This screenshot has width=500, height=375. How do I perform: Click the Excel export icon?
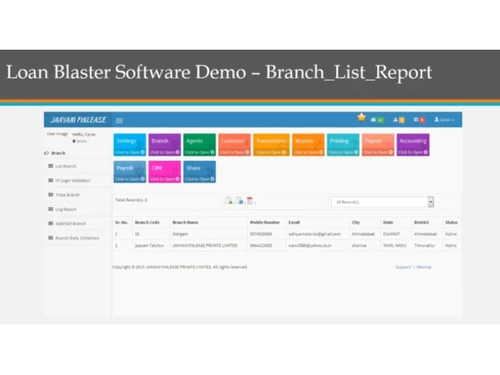click(229, 201)
